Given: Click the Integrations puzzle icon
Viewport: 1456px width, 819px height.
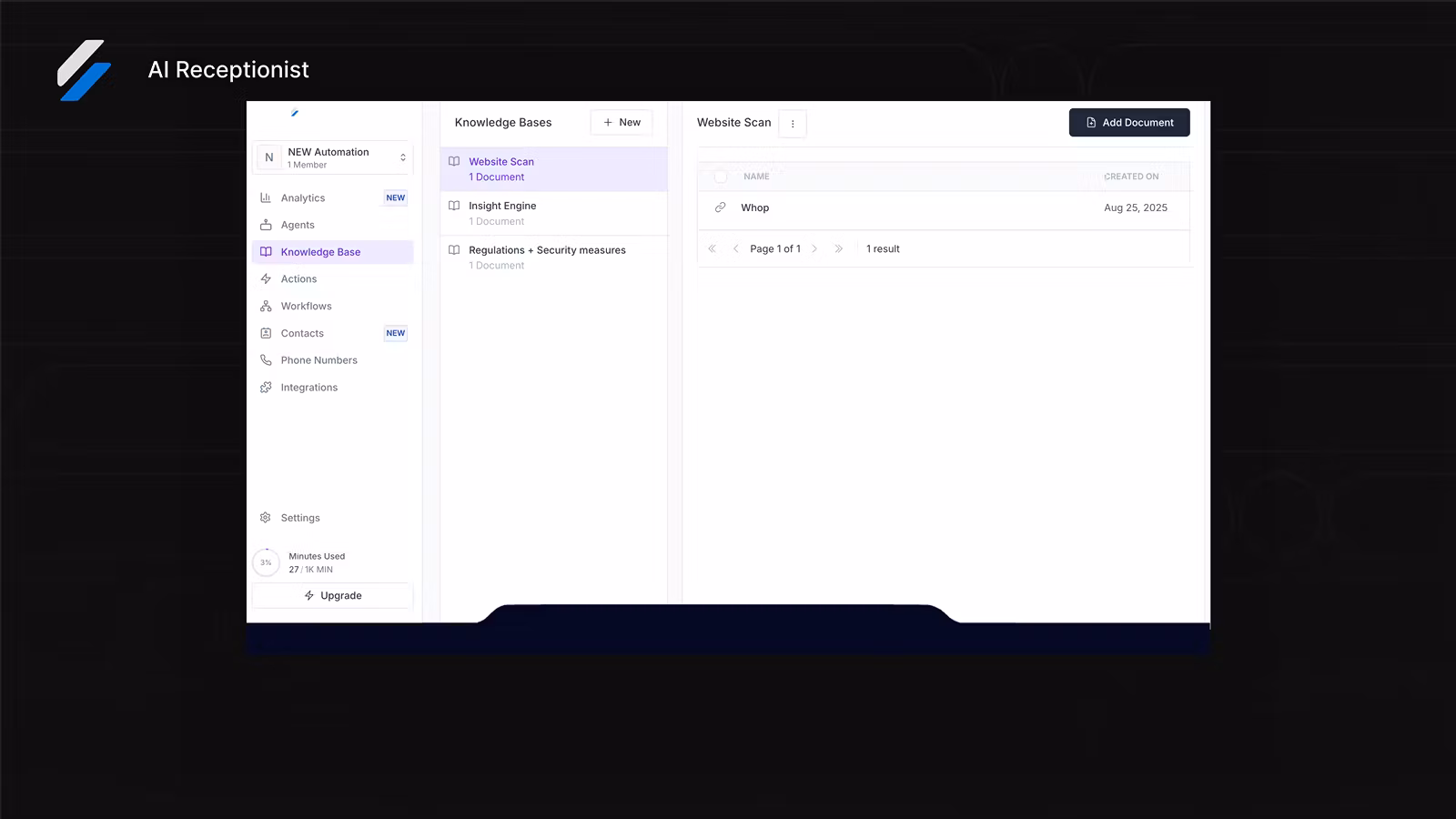Looking at the screenshot, I should tap(266, 388).
